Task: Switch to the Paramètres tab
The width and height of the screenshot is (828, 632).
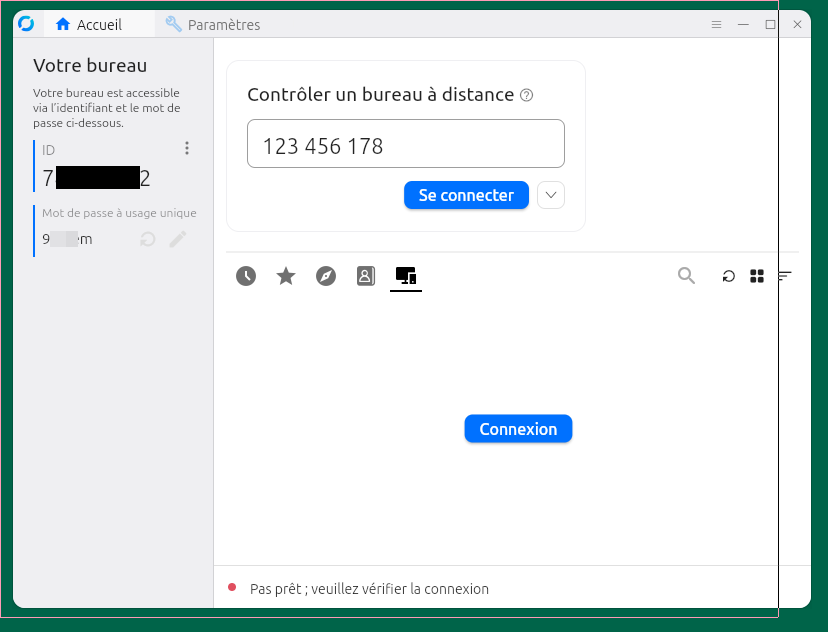Action: (x=213, y=25)
